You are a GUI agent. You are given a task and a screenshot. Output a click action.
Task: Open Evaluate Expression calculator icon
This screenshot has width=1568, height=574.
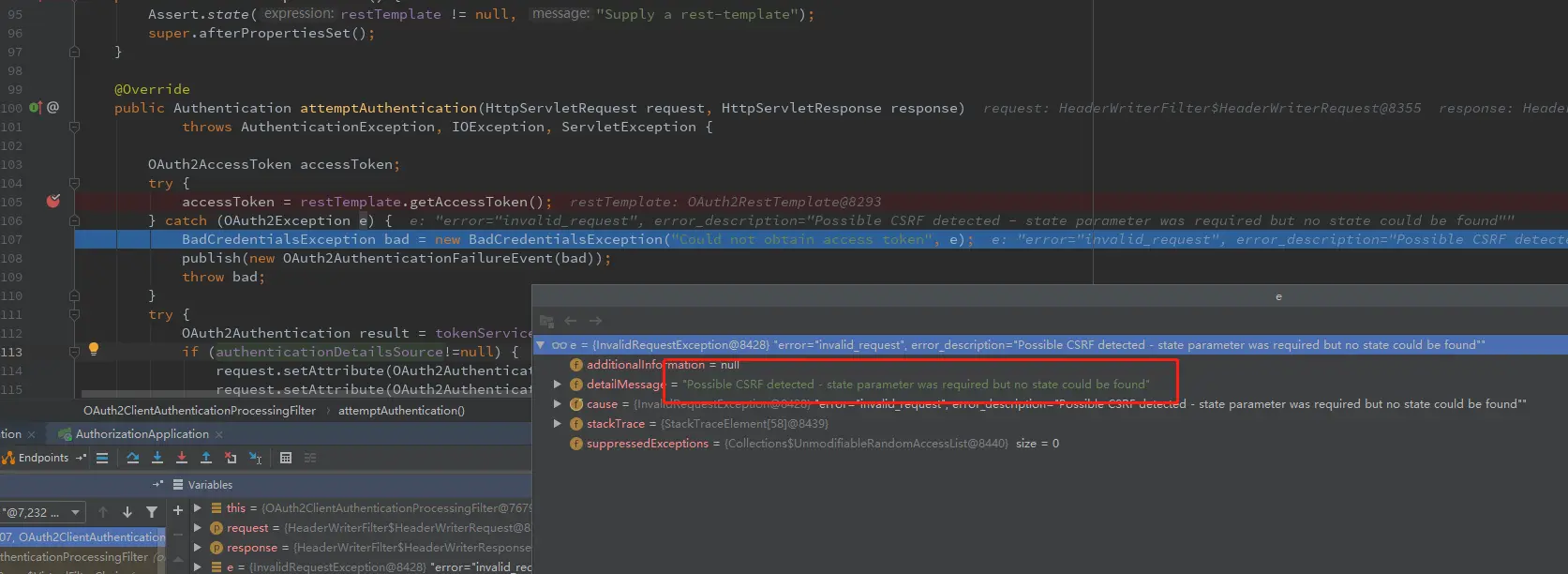(286, 458)
